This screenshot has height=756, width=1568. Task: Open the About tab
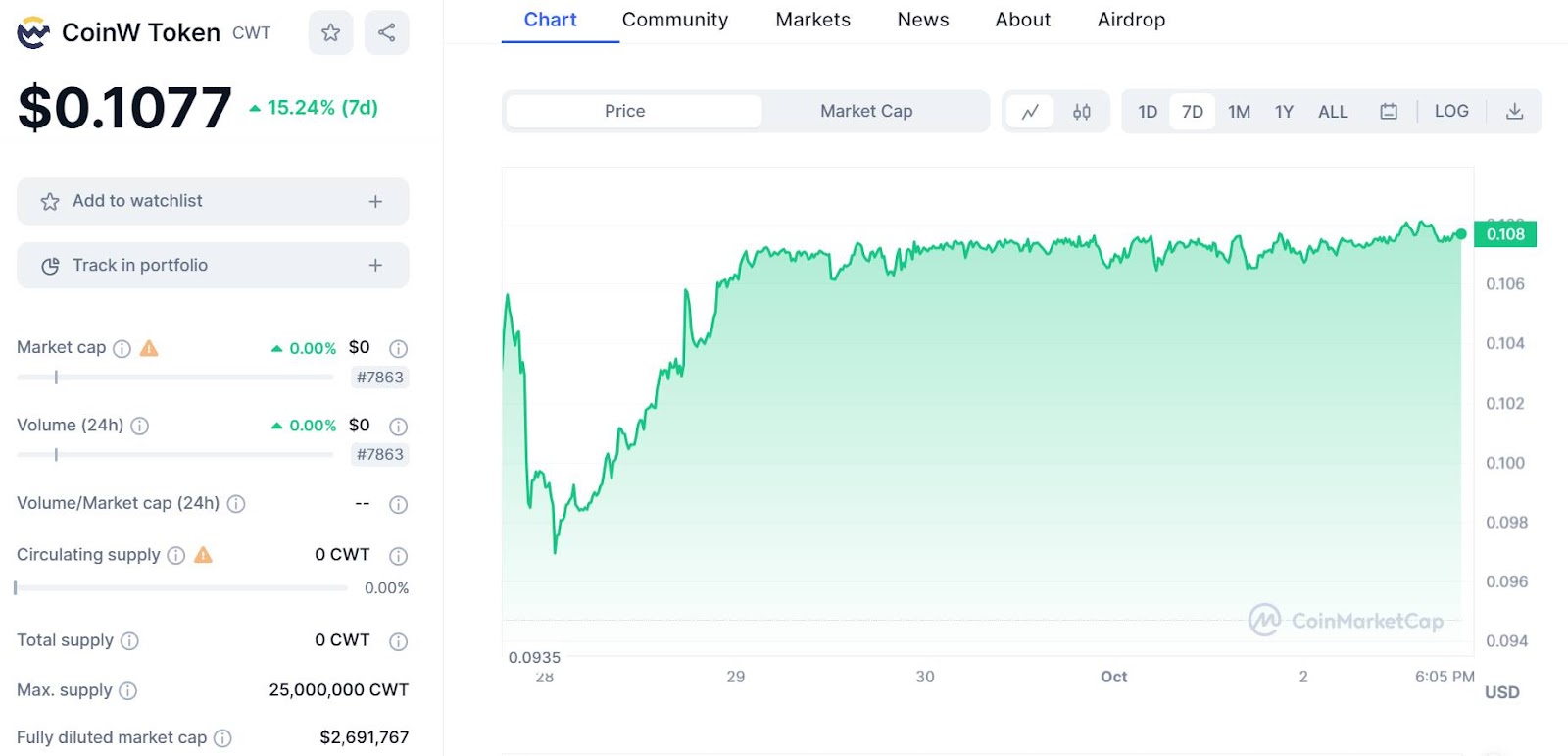tap(1023, 20)
